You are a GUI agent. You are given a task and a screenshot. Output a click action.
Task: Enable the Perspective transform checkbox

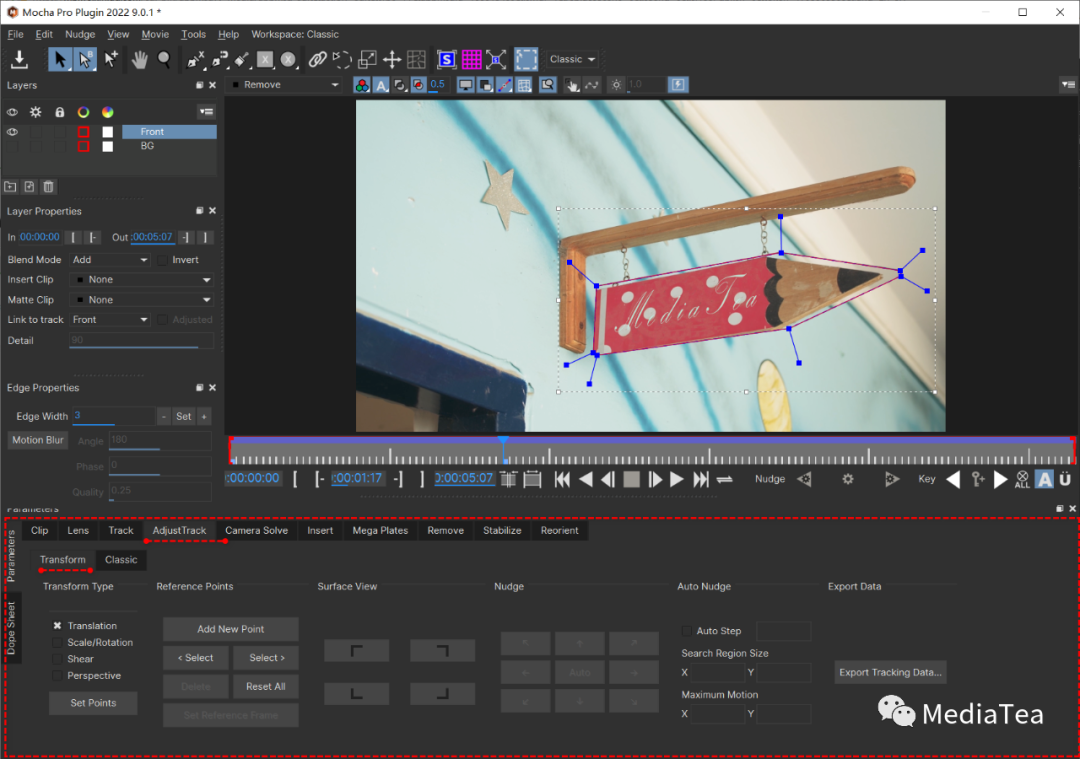(x=58, y=676)
